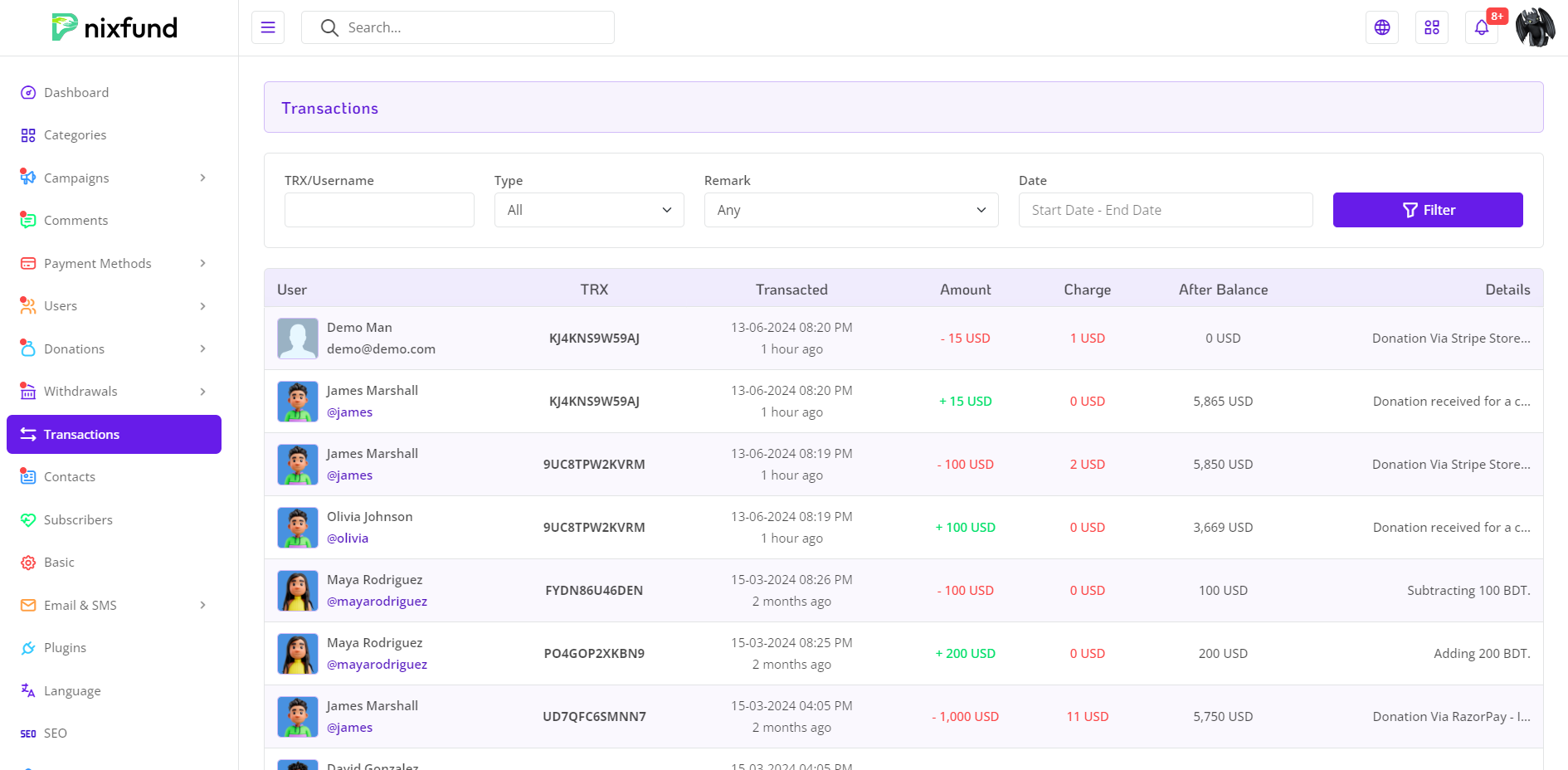This screenshot has width=1568, height=770.
Task: Click the admin profile avatar
Action: pyautogui.click(x=1535, y=27)
